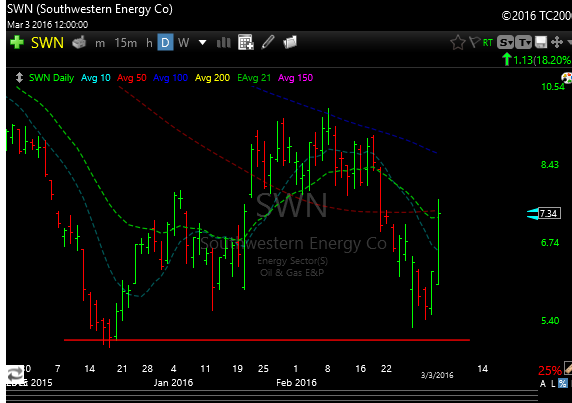Image resolution: width=572 pixels, height=403 pixels.
Task: Toggle the highlighted % percent scale button
Action: (563, 383)
